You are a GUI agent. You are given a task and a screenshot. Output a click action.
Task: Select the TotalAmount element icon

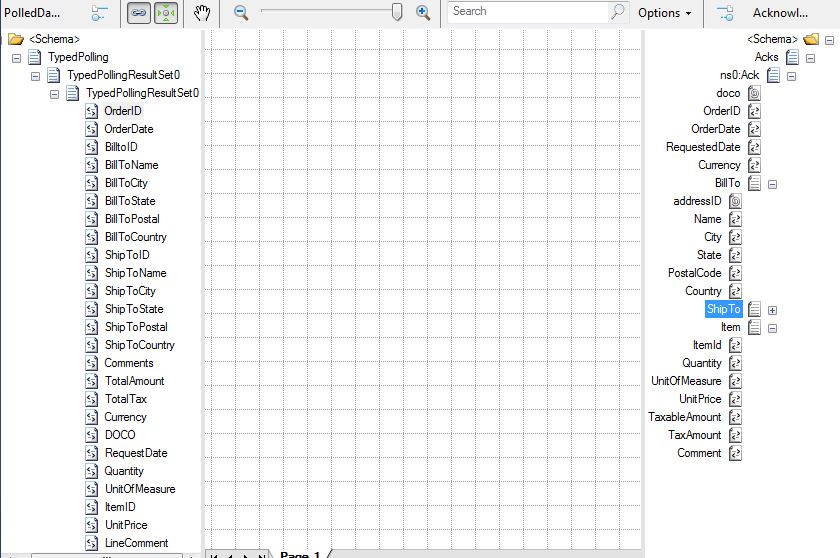(92, 381)
